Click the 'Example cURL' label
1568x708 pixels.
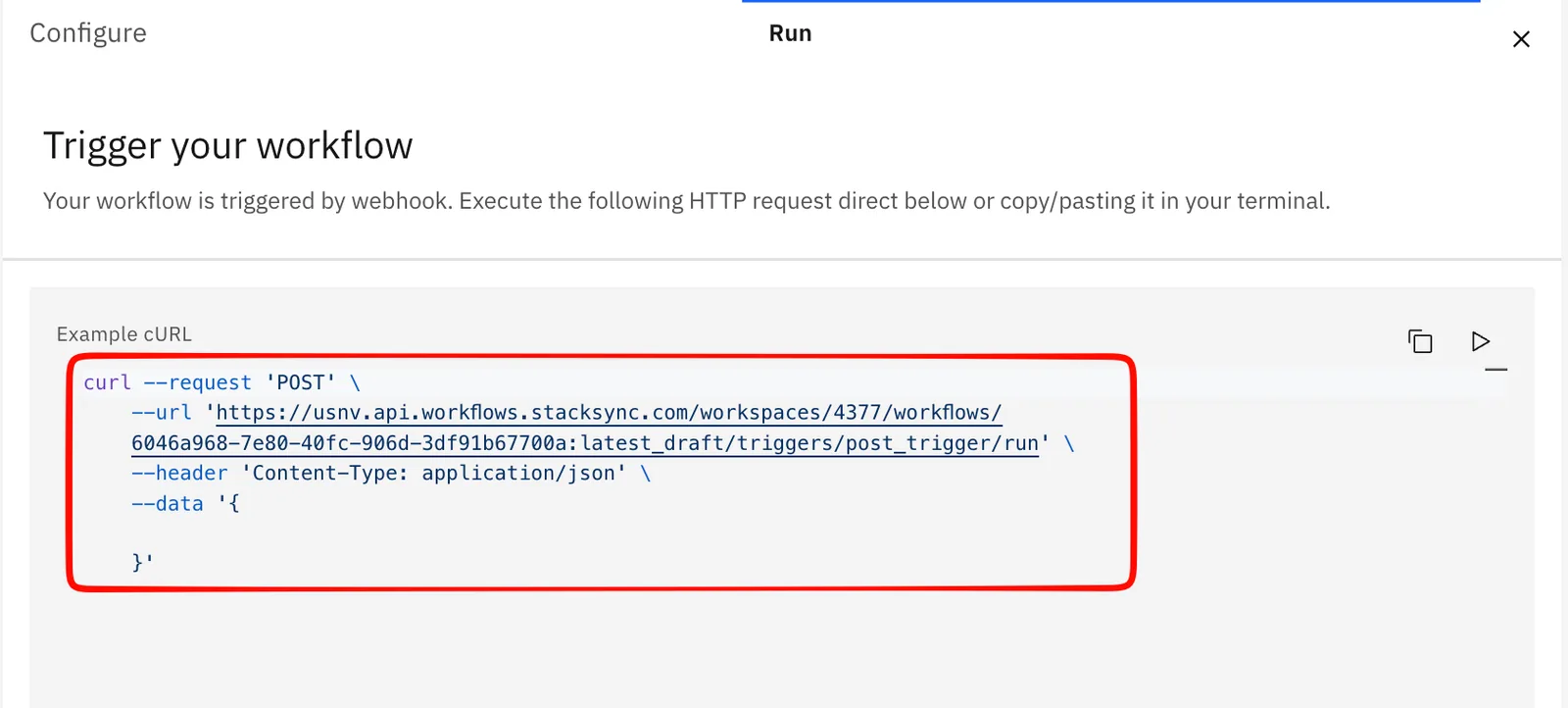point(124,334)
